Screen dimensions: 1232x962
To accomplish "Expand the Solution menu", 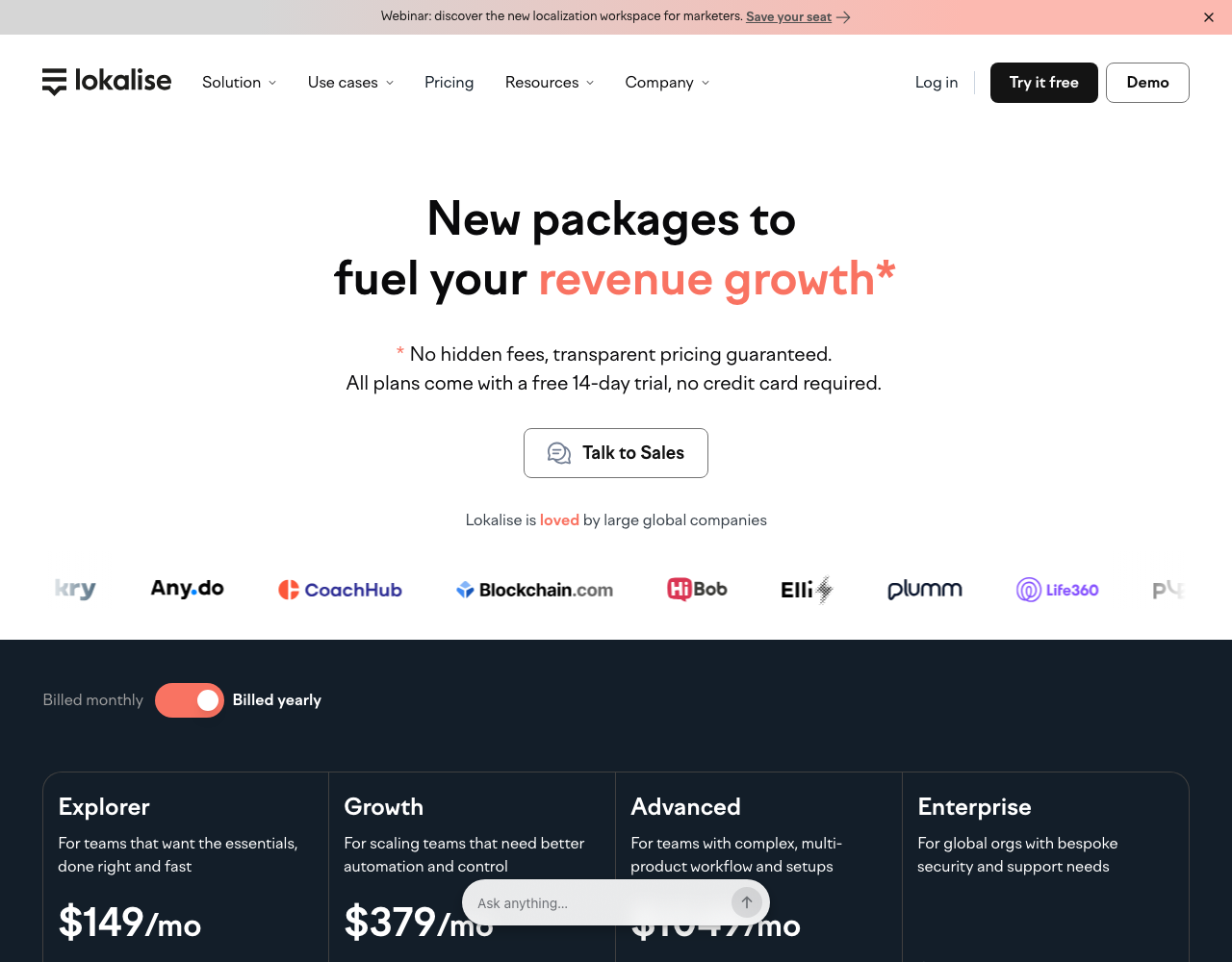I will (x=240, y=83).
